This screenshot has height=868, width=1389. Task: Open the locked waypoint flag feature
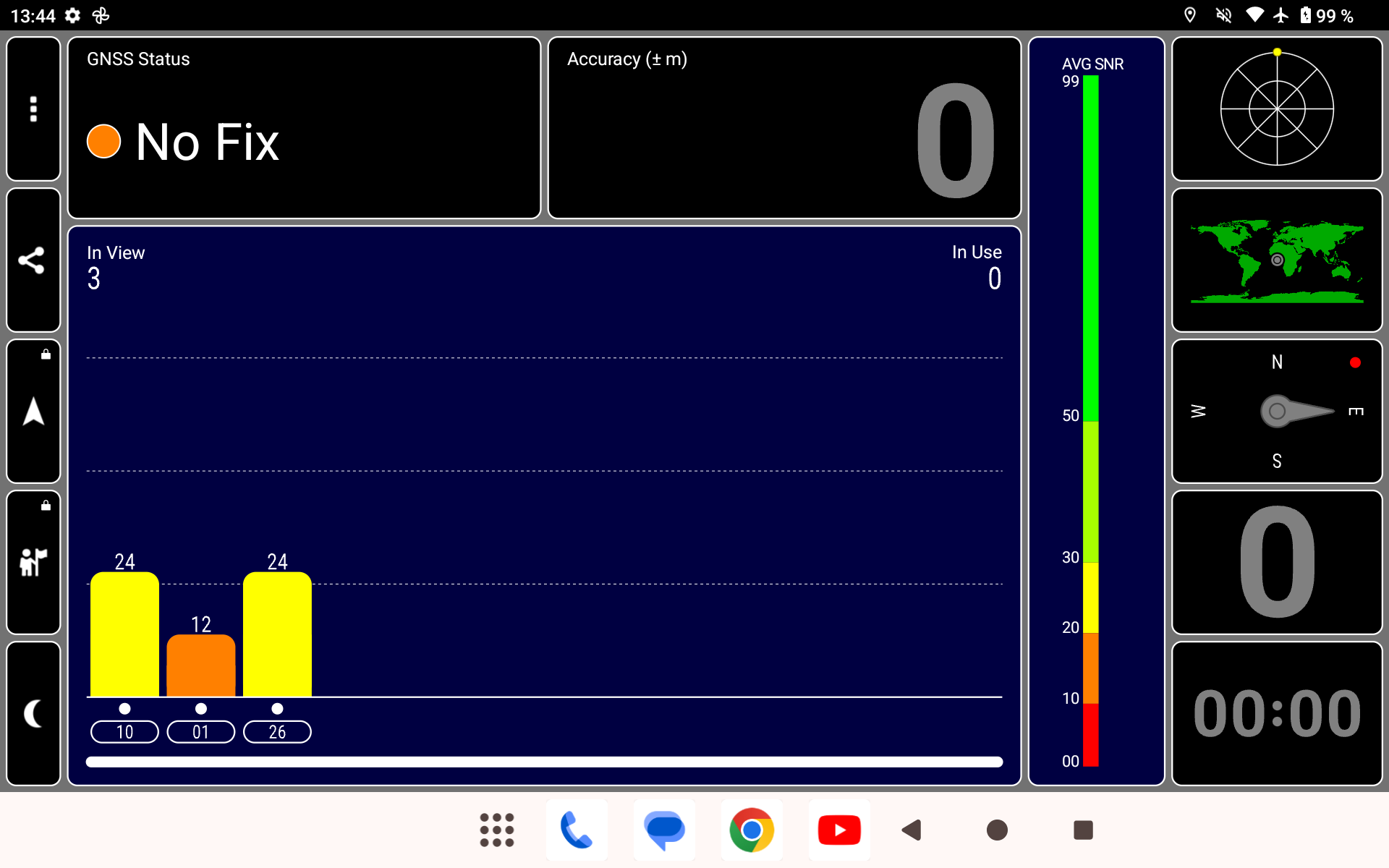(x=33, y=562)
